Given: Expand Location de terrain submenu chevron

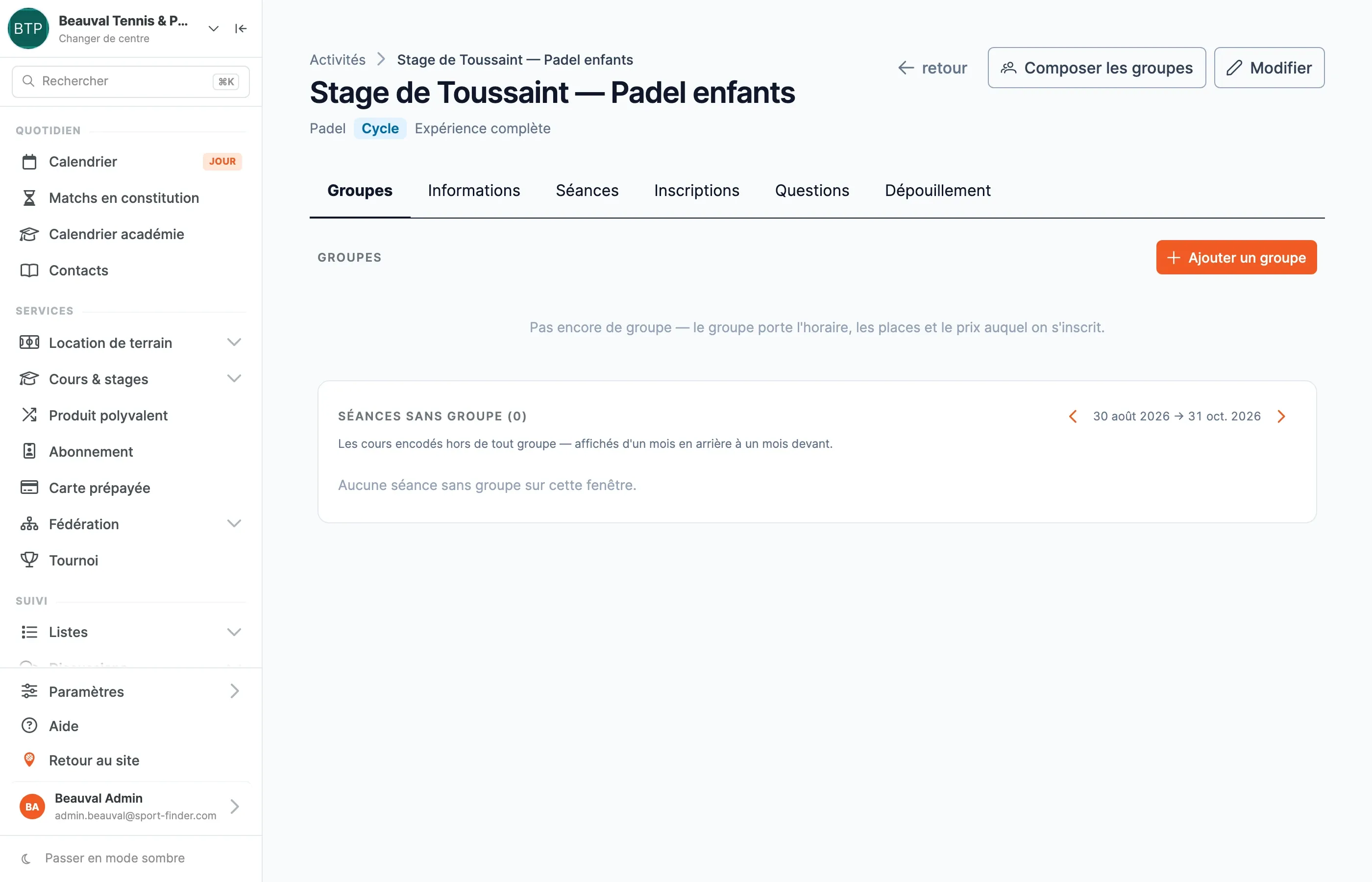Looking at the screenshot, I should [234, 343].
